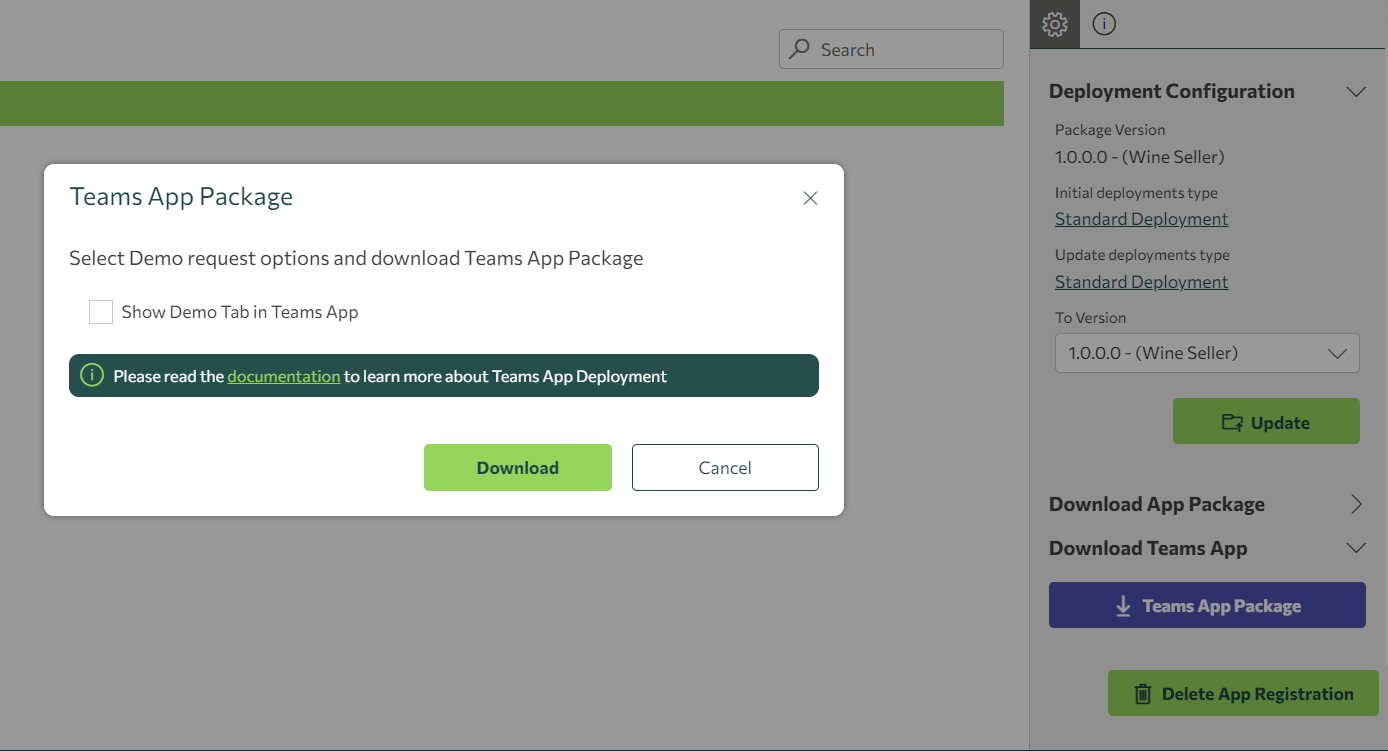
Task: Collapse the Deployment Configuration section
Action: tap(1356, 91)
